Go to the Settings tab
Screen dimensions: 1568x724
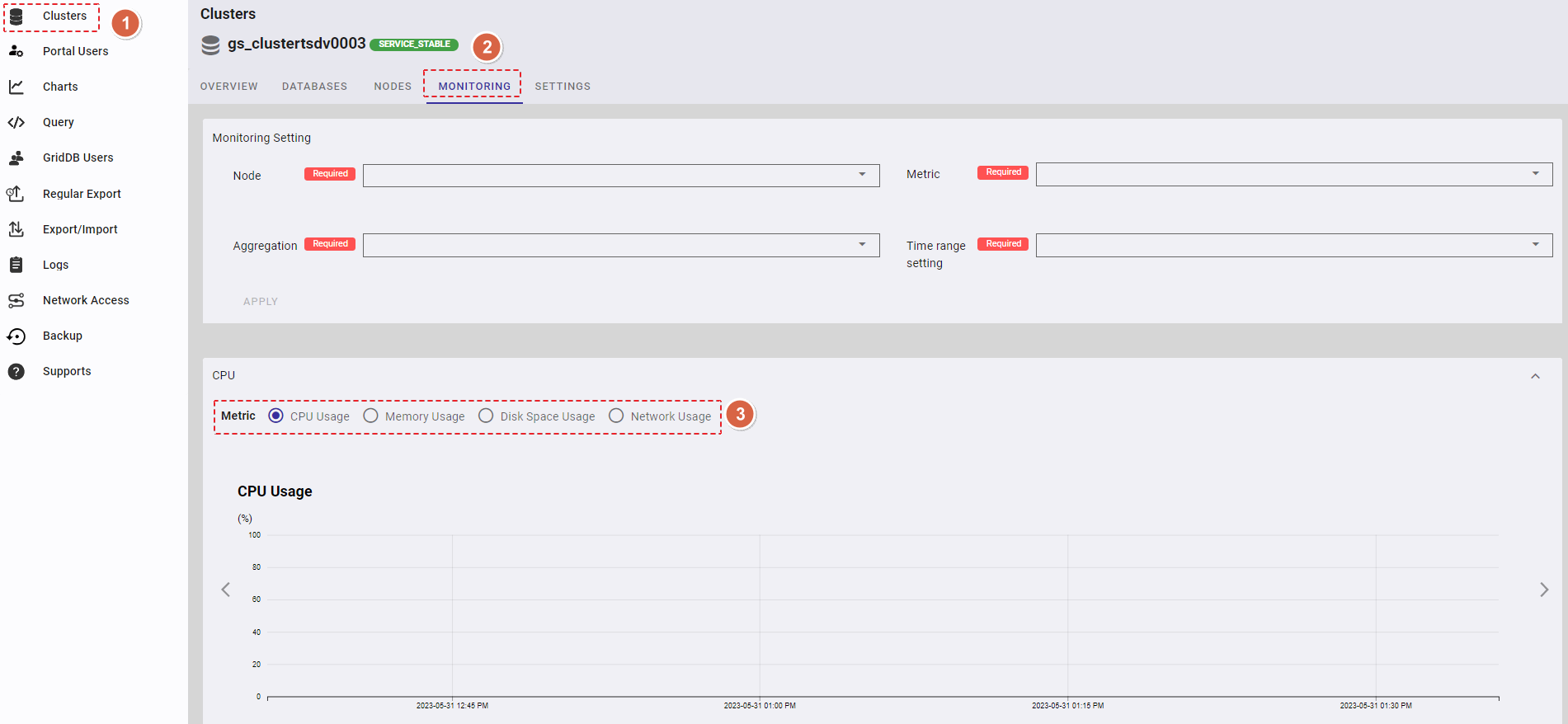pos(563,87)
